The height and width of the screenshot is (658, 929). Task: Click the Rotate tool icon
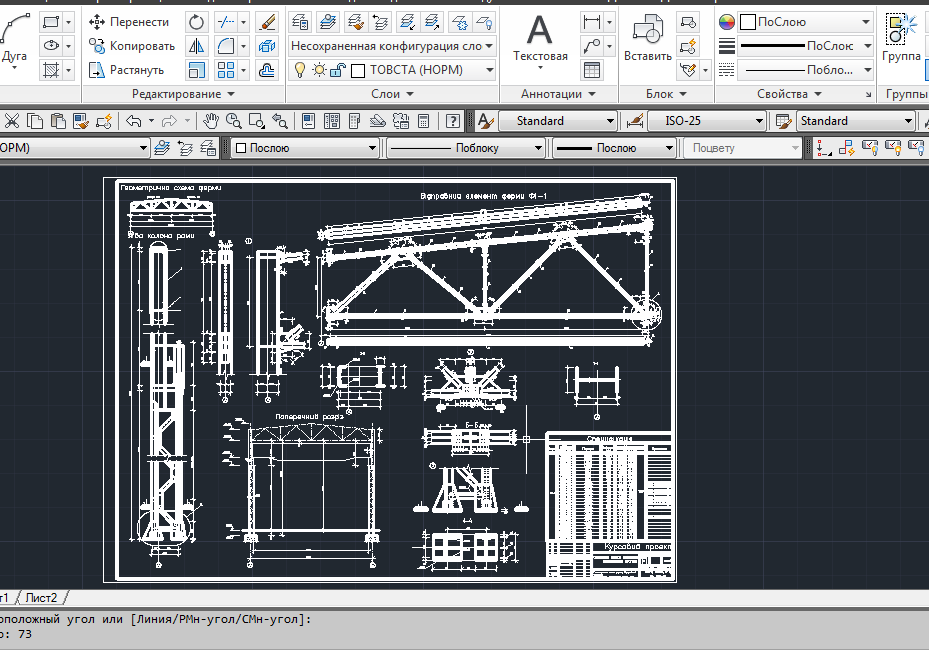point(196,23)
